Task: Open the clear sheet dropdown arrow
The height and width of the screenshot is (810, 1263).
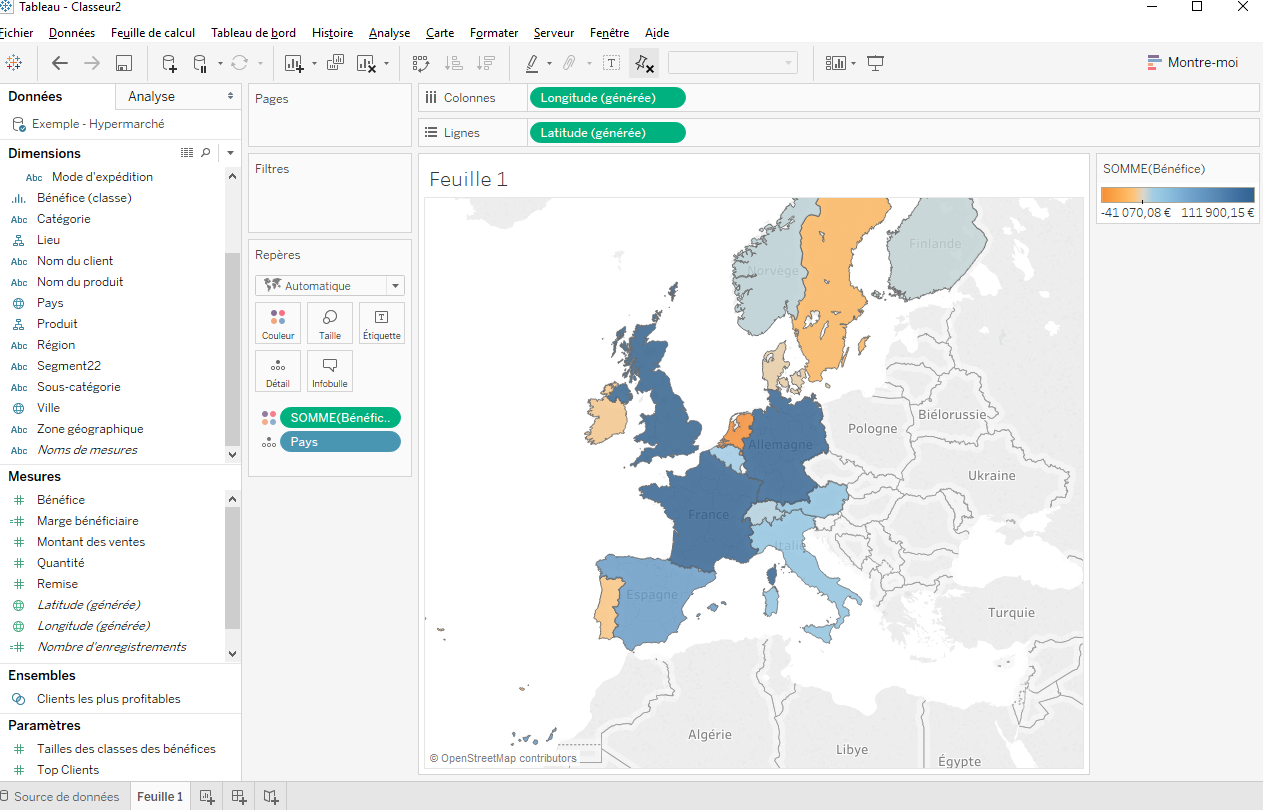Action: (x=386, y=64)
